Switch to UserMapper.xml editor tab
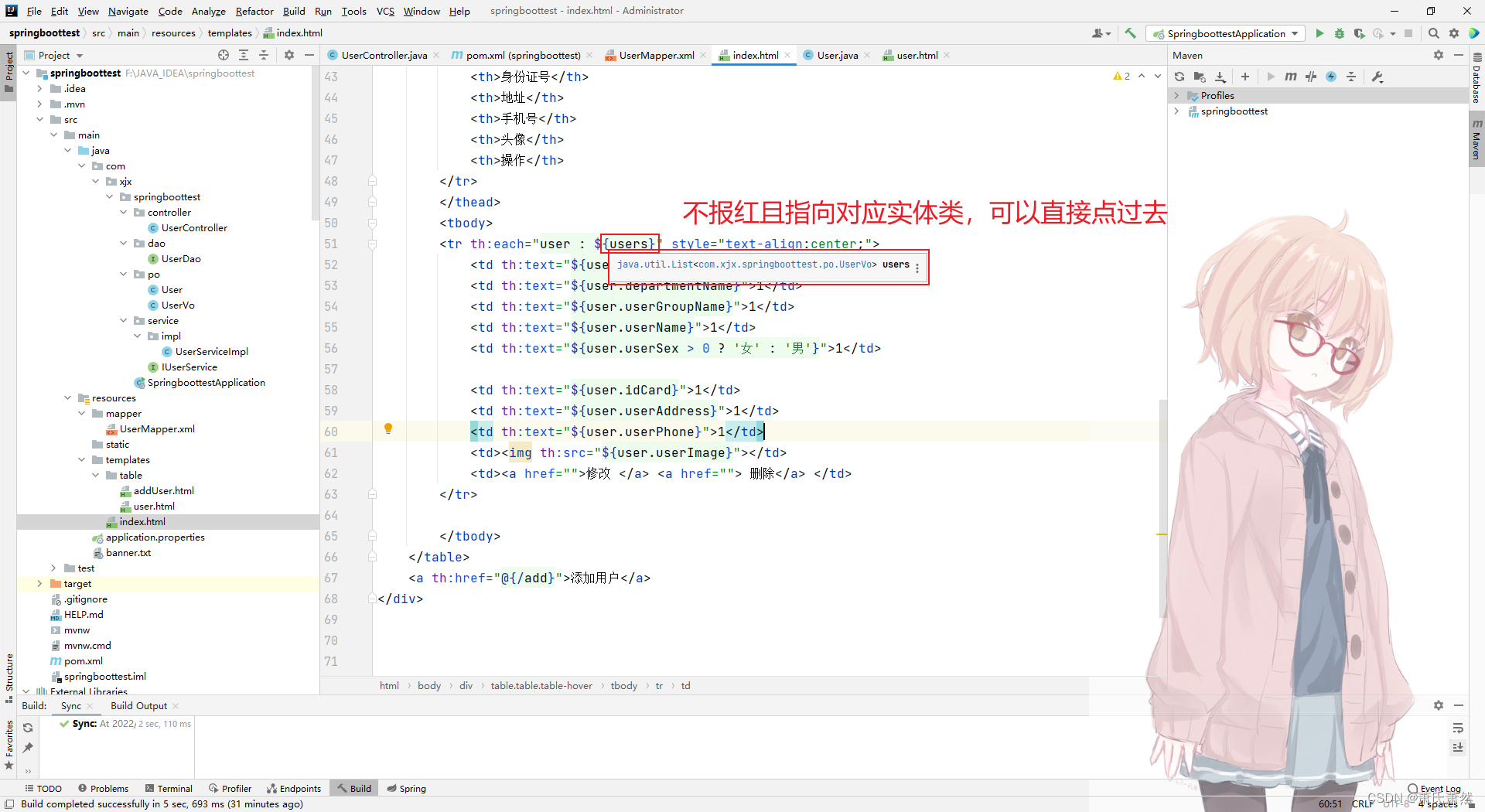 coord(656,55)
